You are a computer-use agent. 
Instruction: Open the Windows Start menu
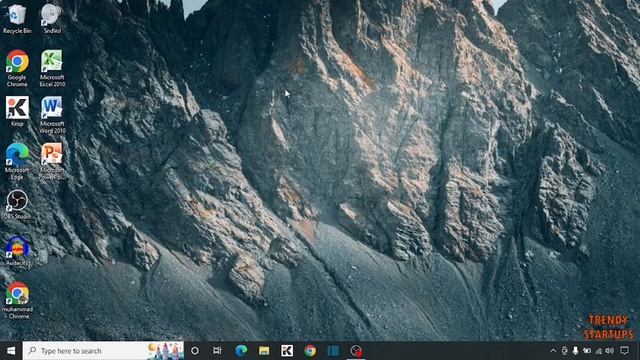click(11, 351)
